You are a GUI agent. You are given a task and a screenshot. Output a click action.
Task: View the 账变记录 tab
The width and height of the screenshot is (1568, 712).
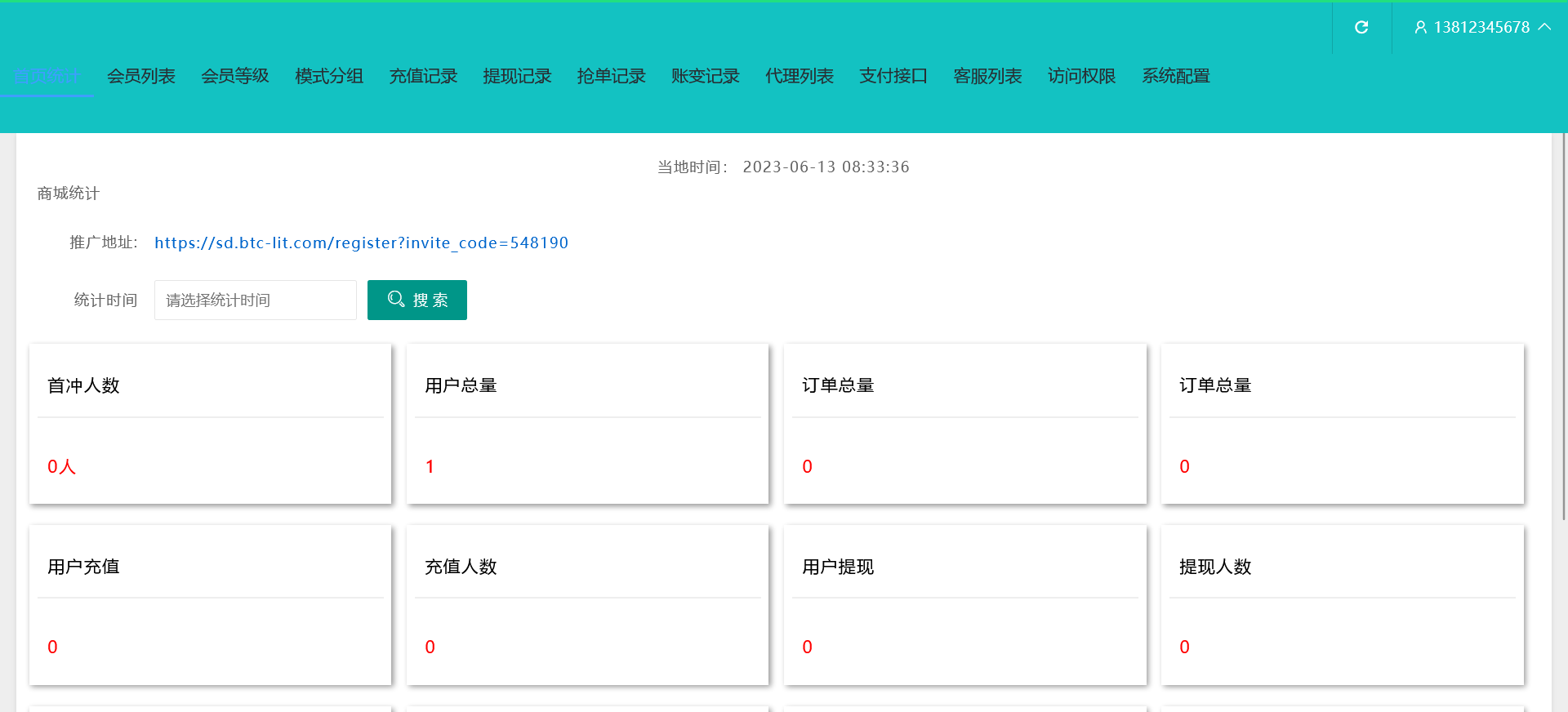(x=705, y=77)
